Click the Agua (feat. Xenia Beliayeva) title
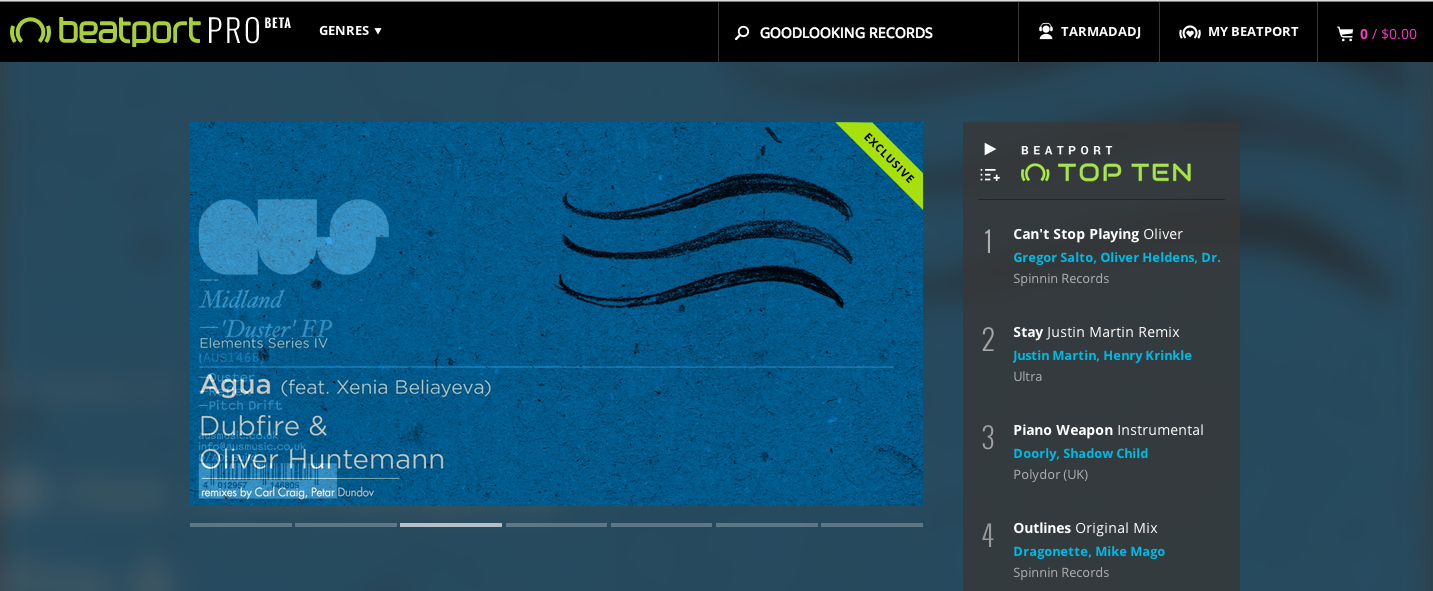The image size is (1433, 591). tap(346, 386)
